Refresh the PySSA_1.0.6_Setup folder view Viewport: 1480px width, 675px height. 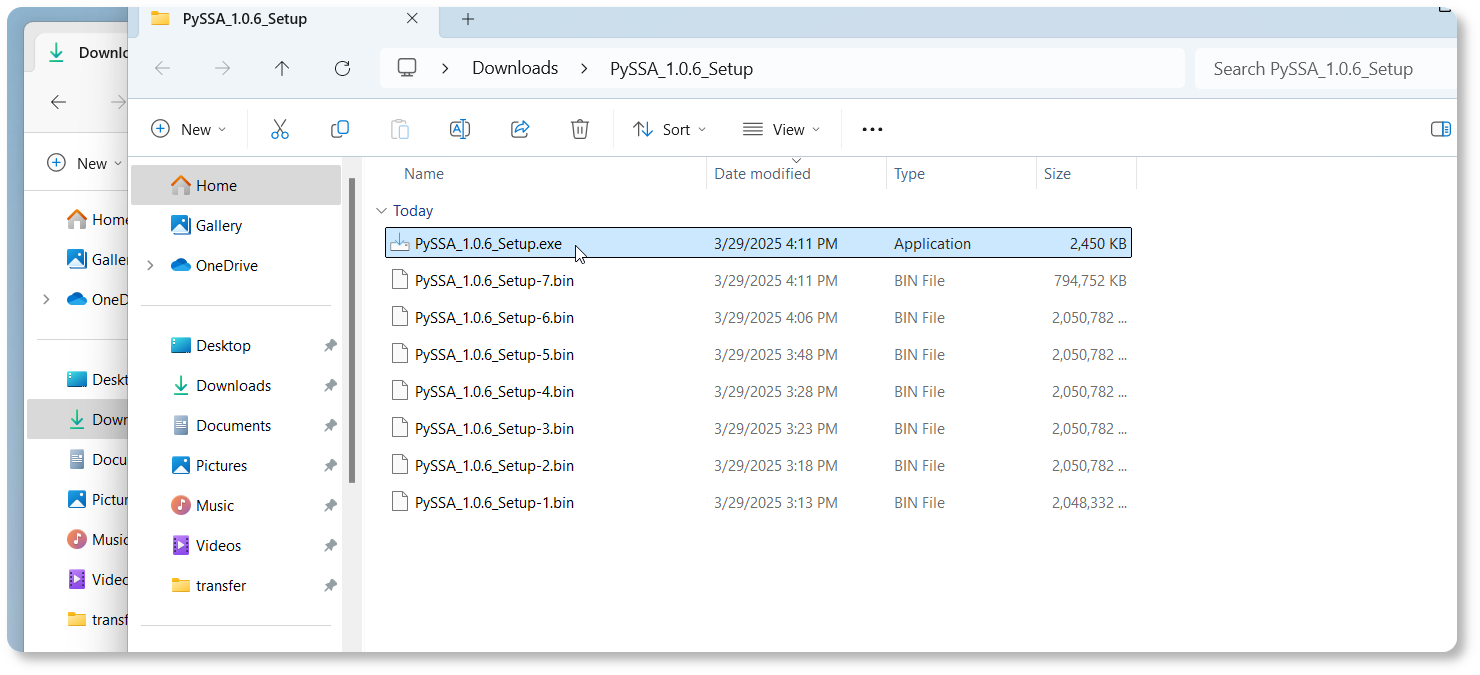[342, 68]
